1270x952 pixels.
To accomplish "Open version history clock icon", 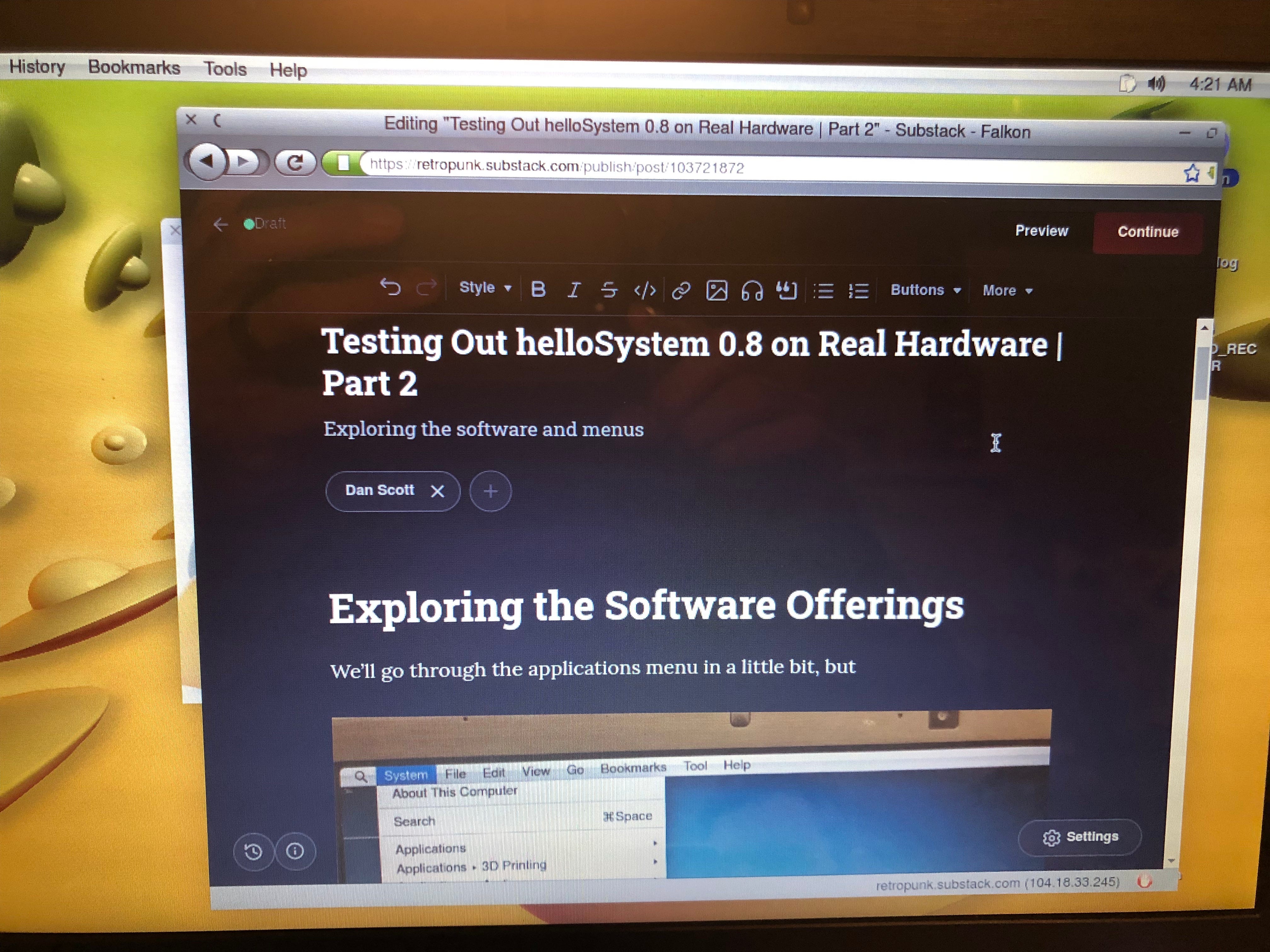I will pos(253,852).
